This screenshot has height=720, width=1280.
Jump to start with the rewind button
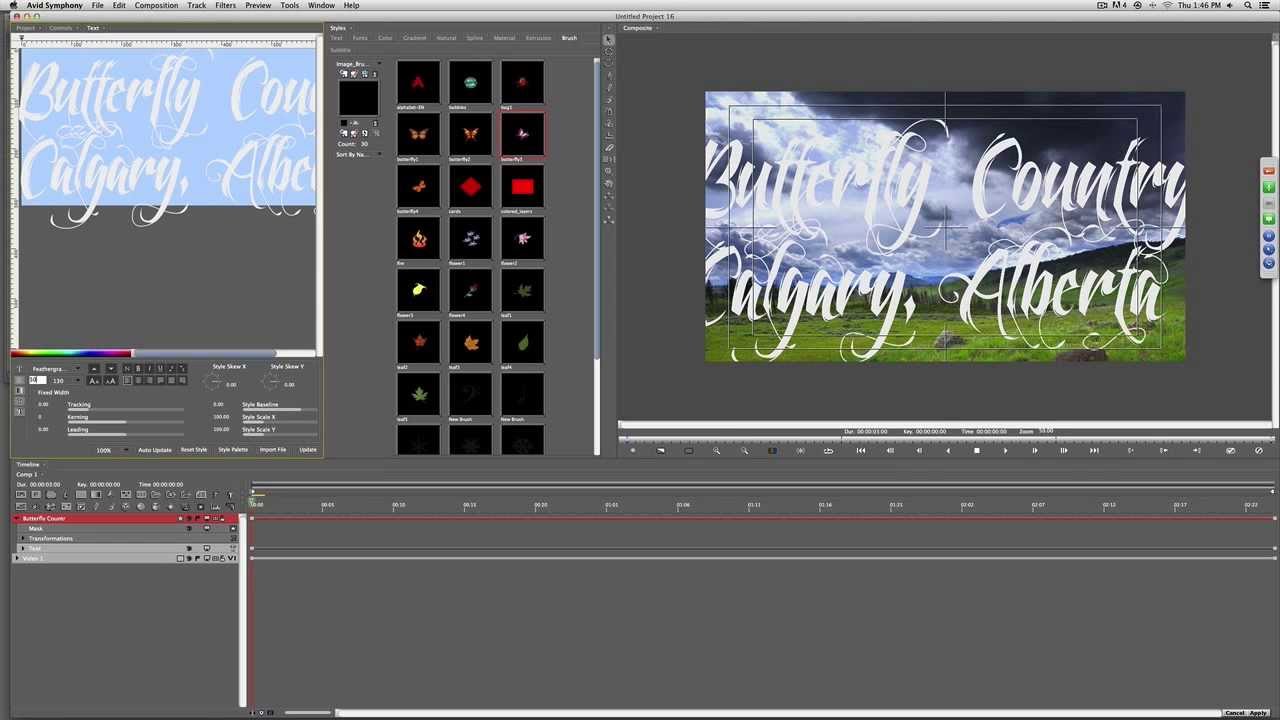click(x=861, y=451)
